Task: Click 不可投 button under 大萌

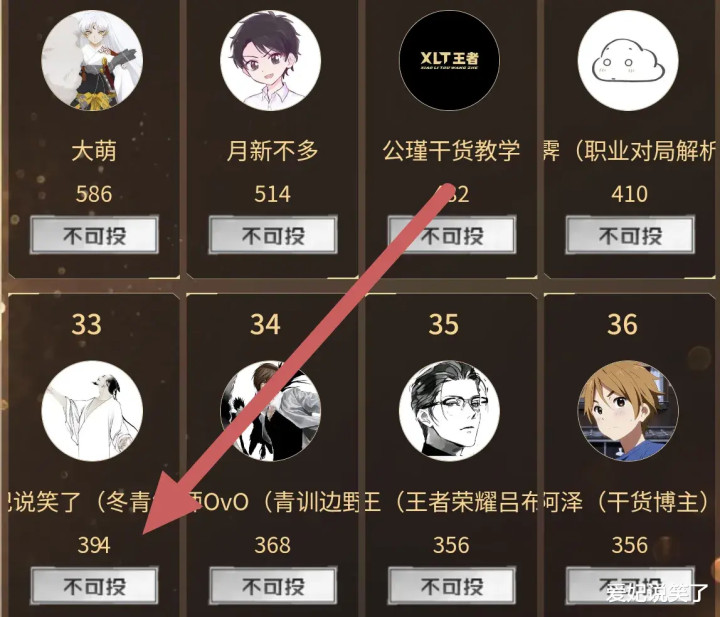Action: 95,235
